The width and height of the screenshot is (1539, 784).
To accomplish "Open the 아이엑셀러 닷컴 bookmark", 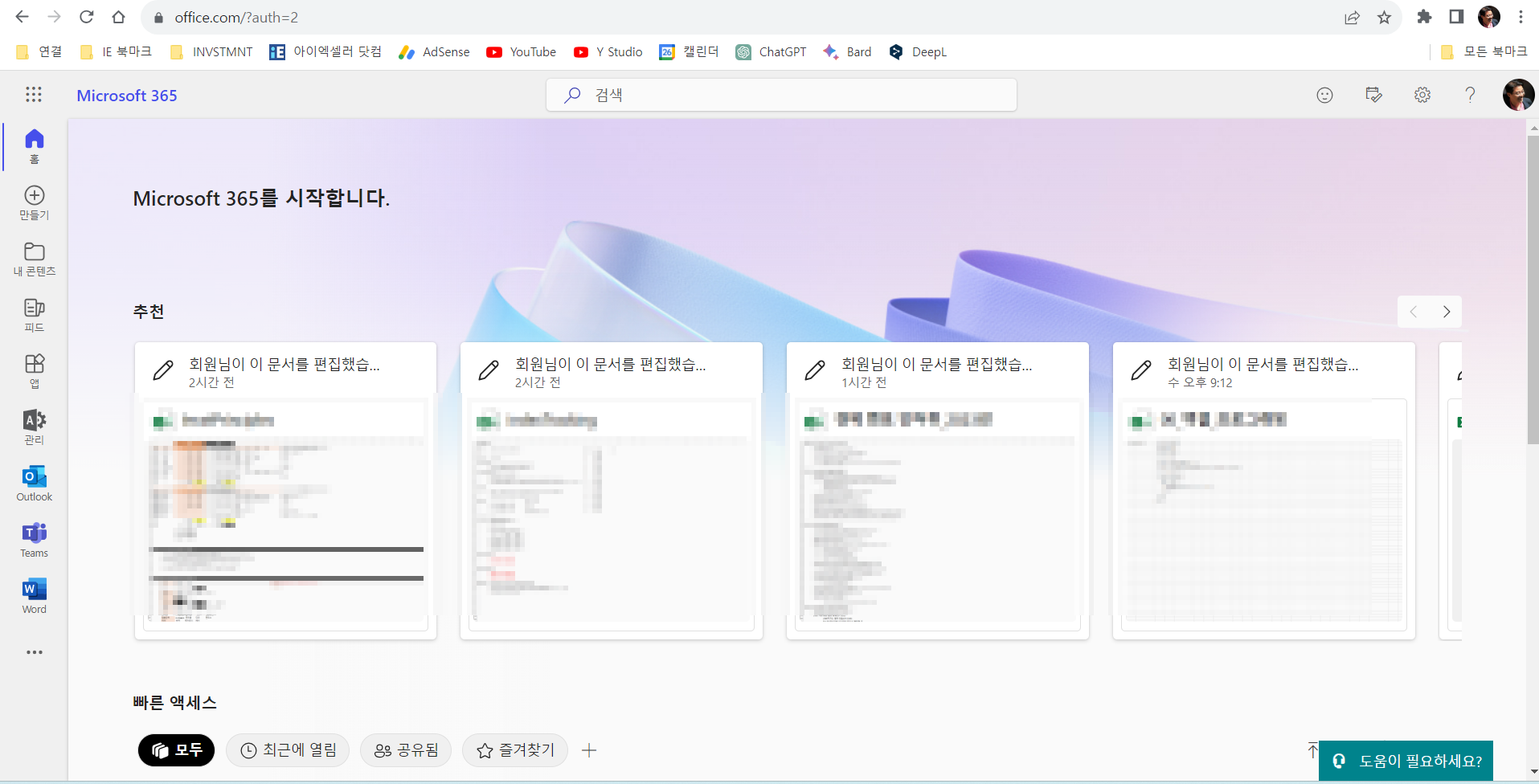I will point(325,52).
